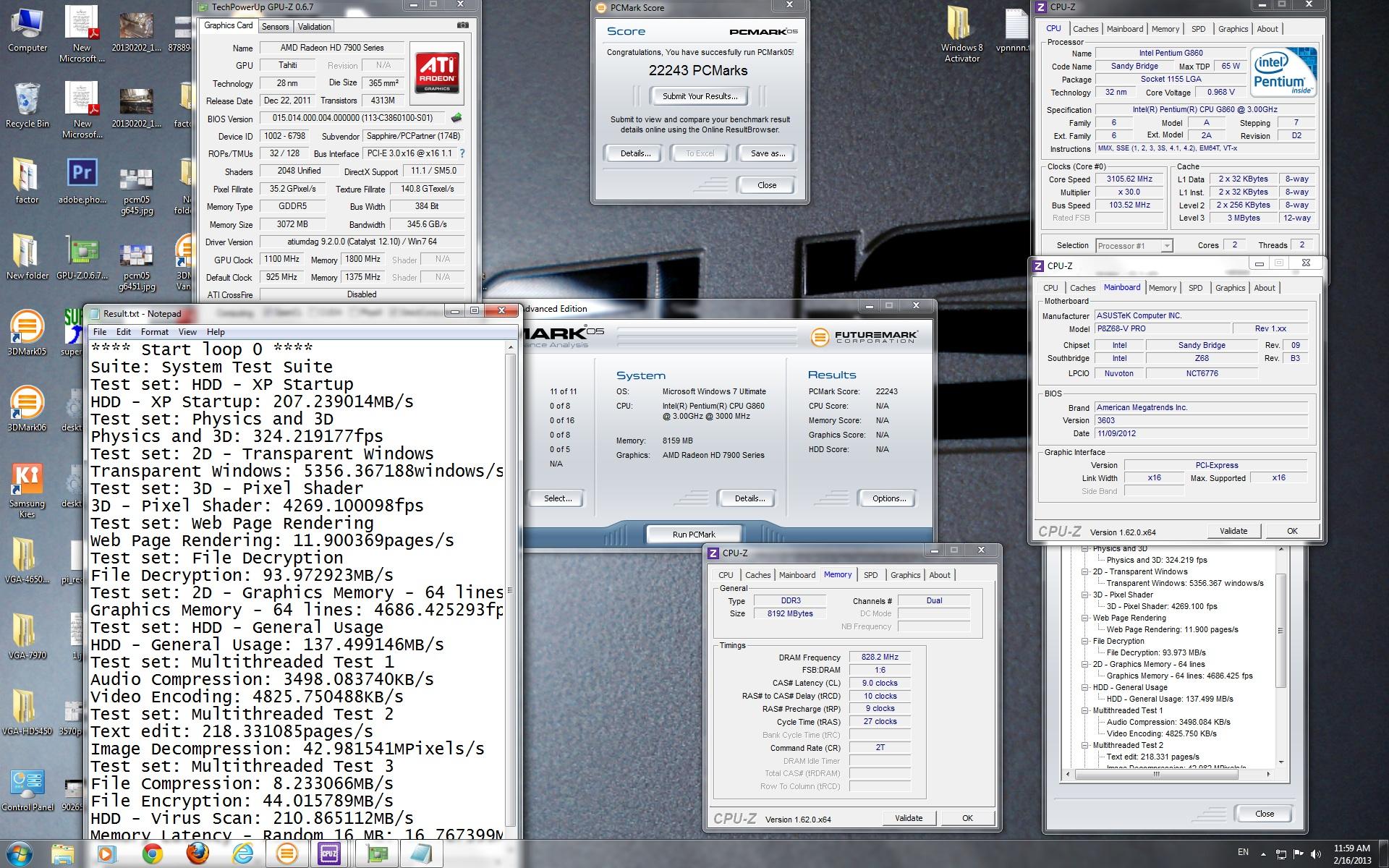This screenshot has height=868, width=1389.
Task: Launch Firefox from the taskbar
Action: pos(197,854)
